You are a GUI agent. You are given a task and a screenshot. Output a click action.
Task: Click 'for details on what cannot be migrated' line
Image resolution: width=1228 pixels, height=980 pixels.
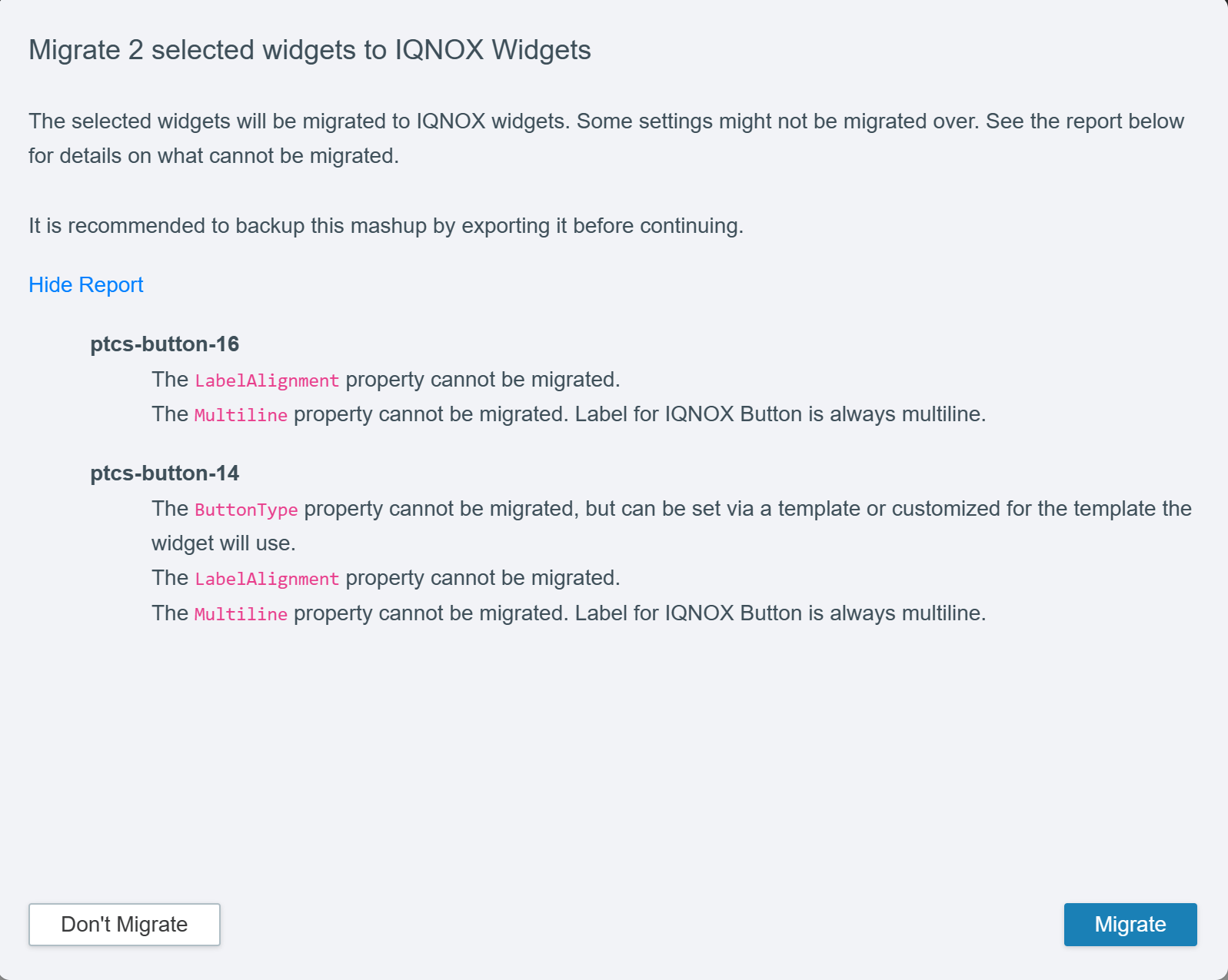point(213,156)
